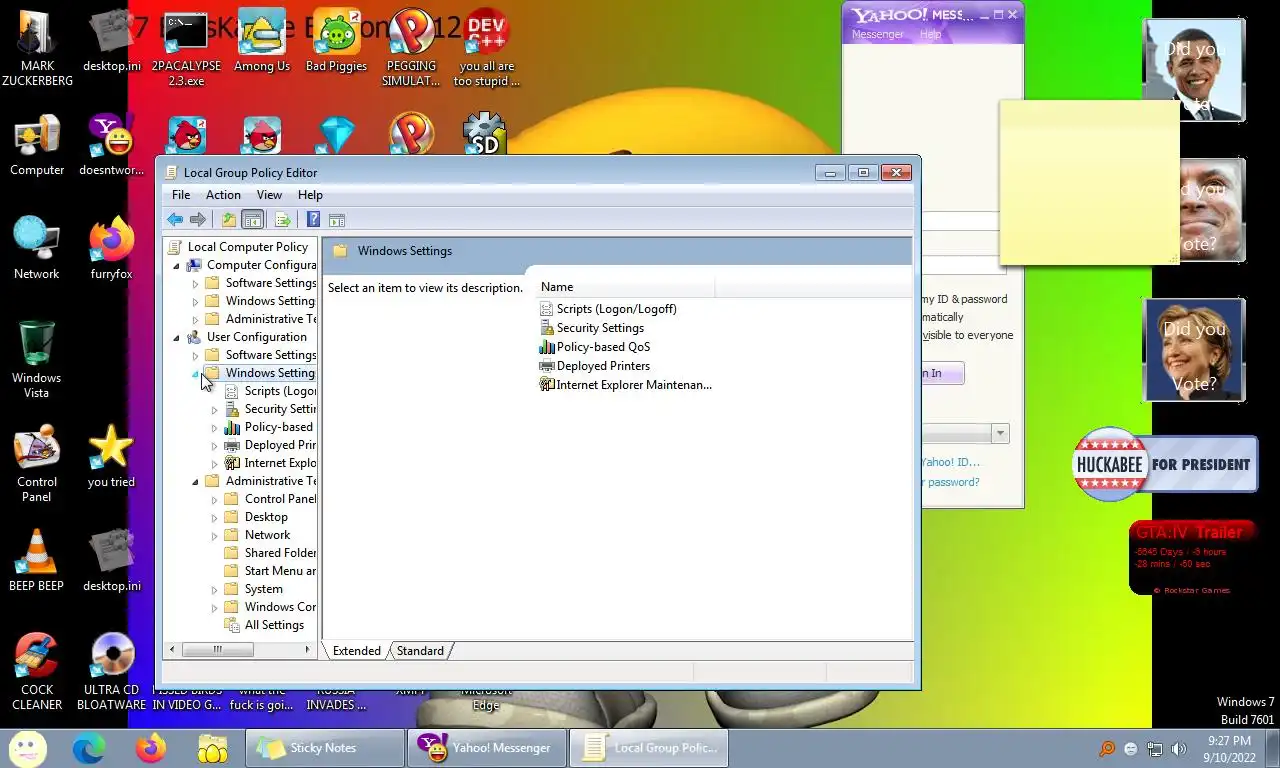
Task: Select 2PACALYPSE 2.3.exe desktop icon
Action: (x=186, y=50)
